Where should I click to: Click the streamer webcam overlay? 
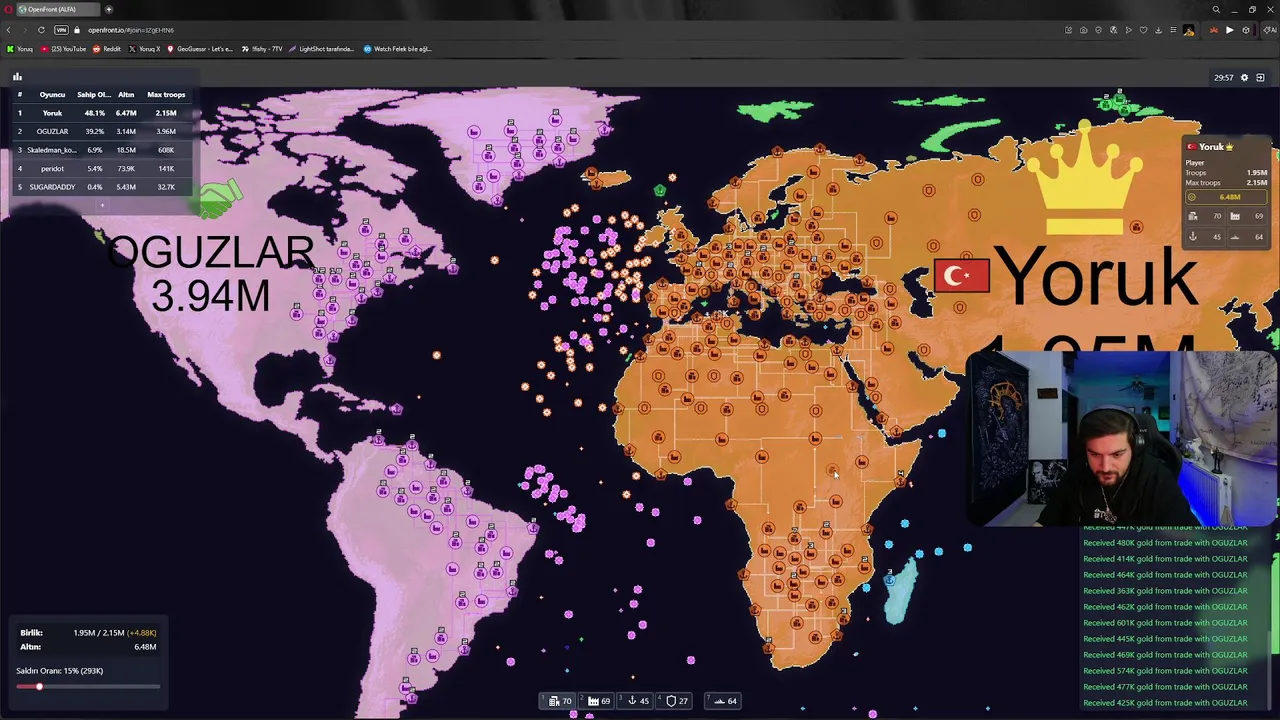point(1122,438)
